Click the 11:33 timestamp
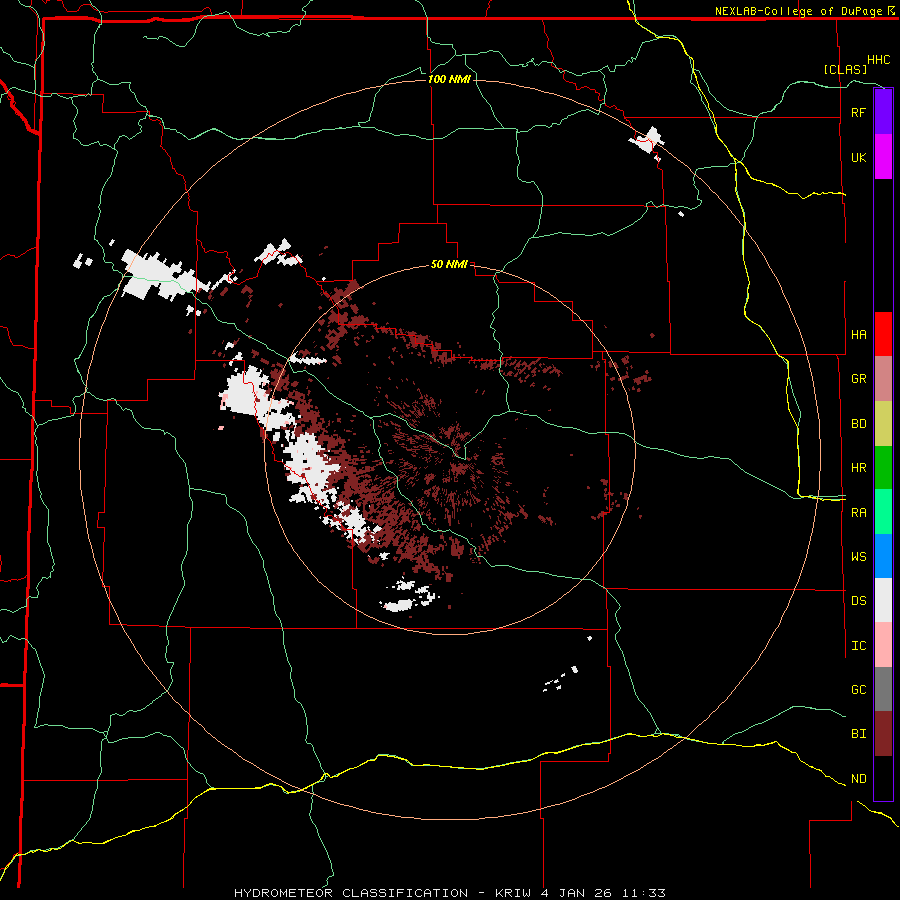This screenshot has height=900, width=900. [x=646, y=893]
